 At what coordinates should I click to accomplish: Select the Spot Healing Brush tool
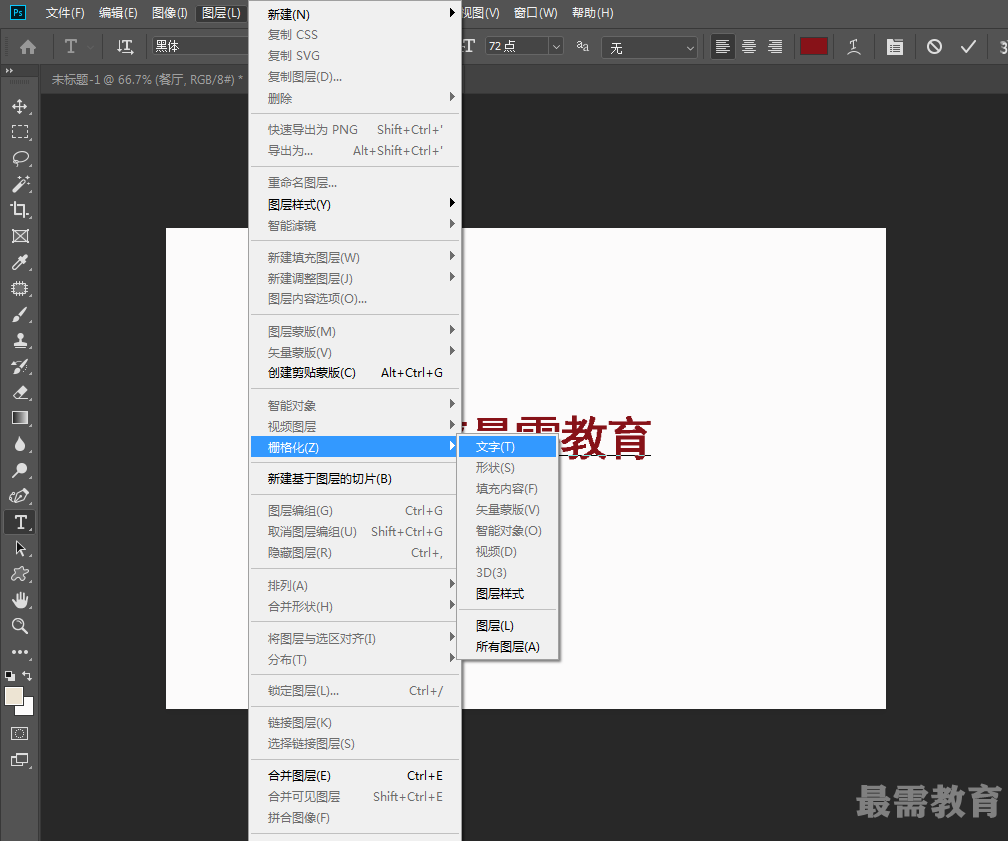20,289
